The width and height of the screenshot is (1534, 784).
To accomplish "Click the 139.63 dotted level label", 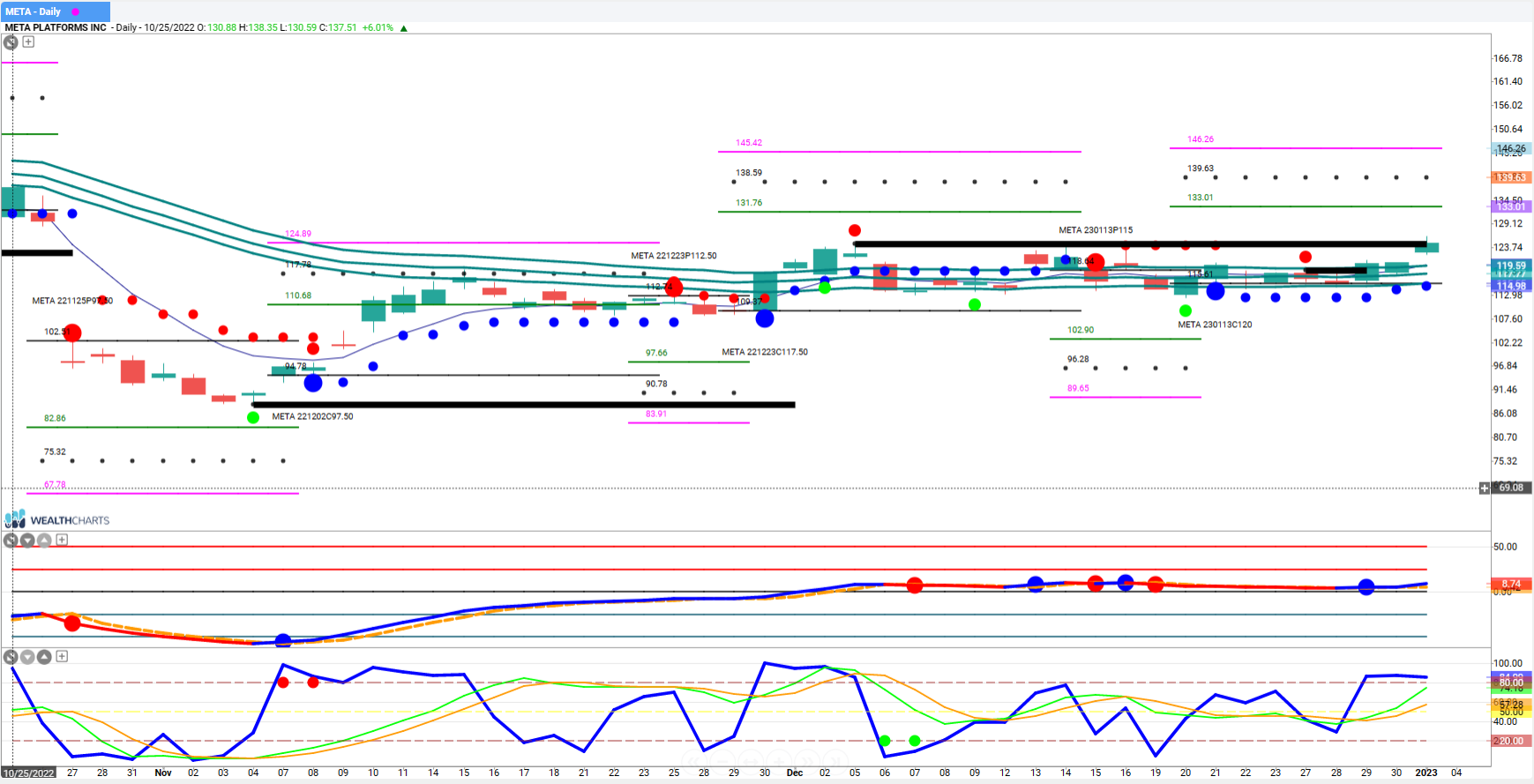I will [1201, 168].
